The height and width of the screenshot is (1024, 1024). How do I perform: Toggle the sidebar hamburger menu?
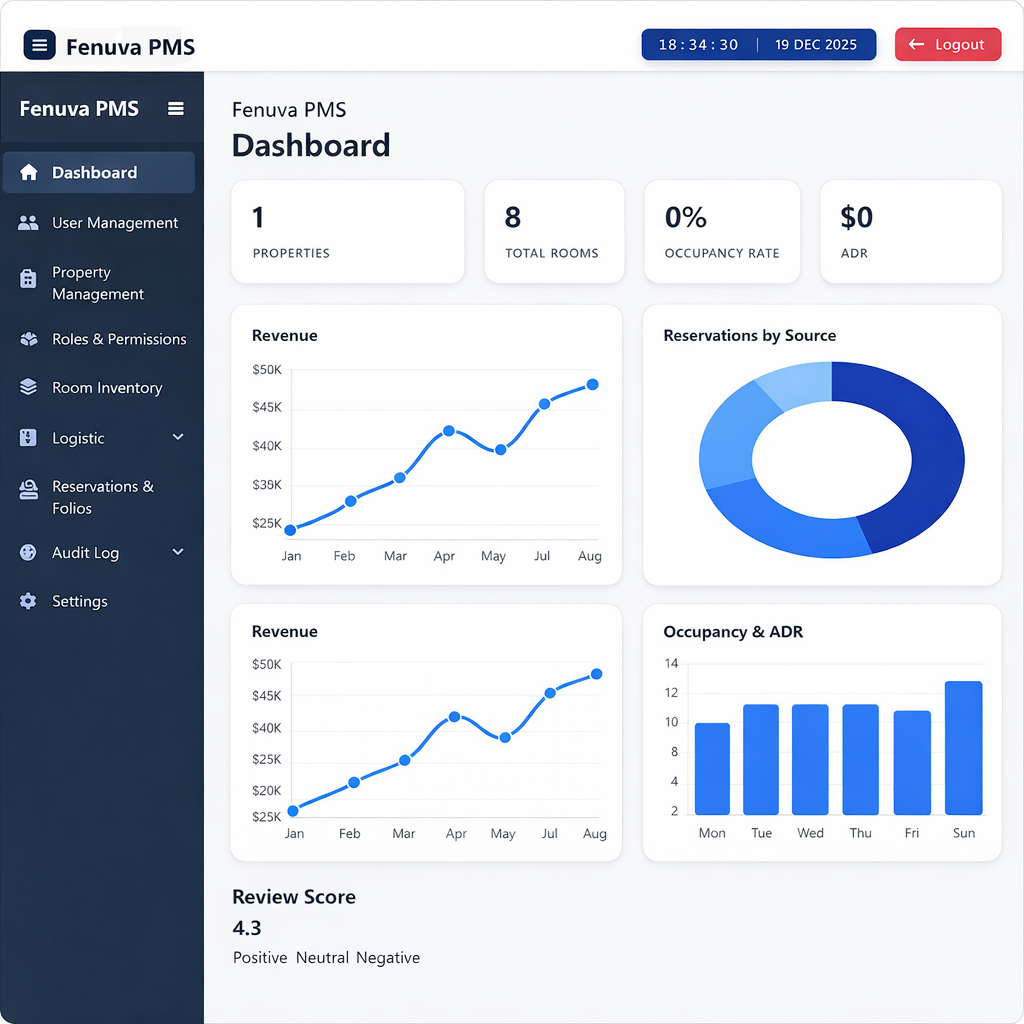[176, 108]
